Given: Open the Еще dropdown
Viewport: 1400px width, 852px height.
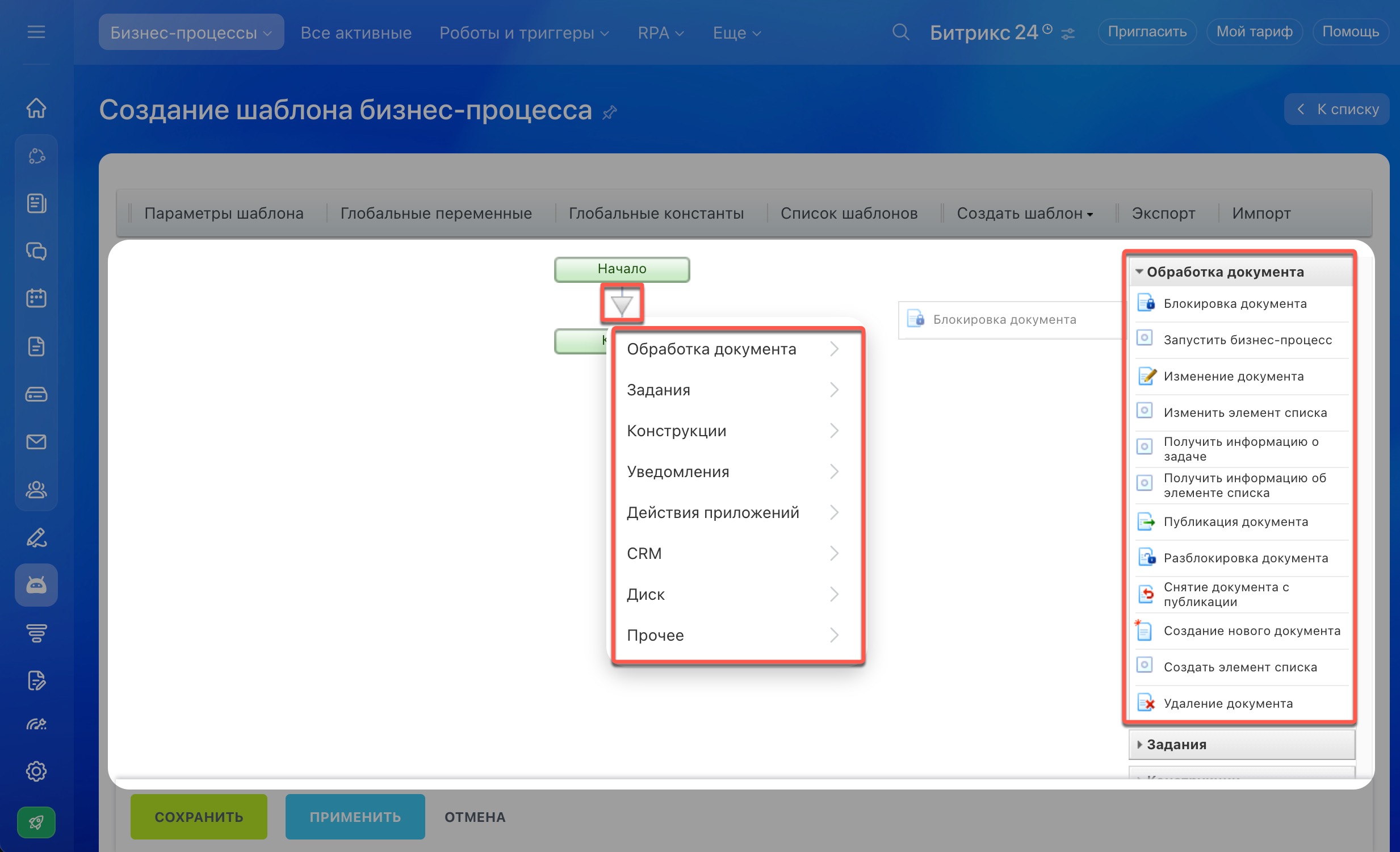Looking at the screenshot, I should [x=736, y=32].
